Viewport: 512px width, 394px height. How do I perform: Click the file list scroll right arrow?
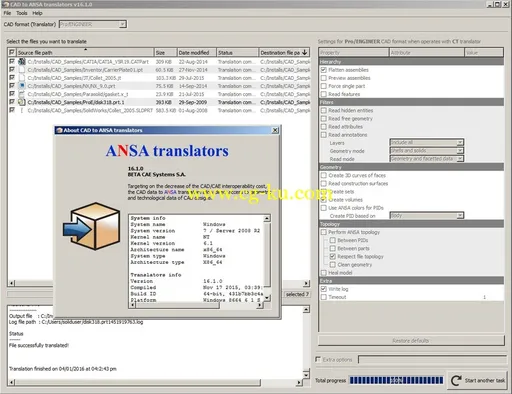tap(306, 283)
